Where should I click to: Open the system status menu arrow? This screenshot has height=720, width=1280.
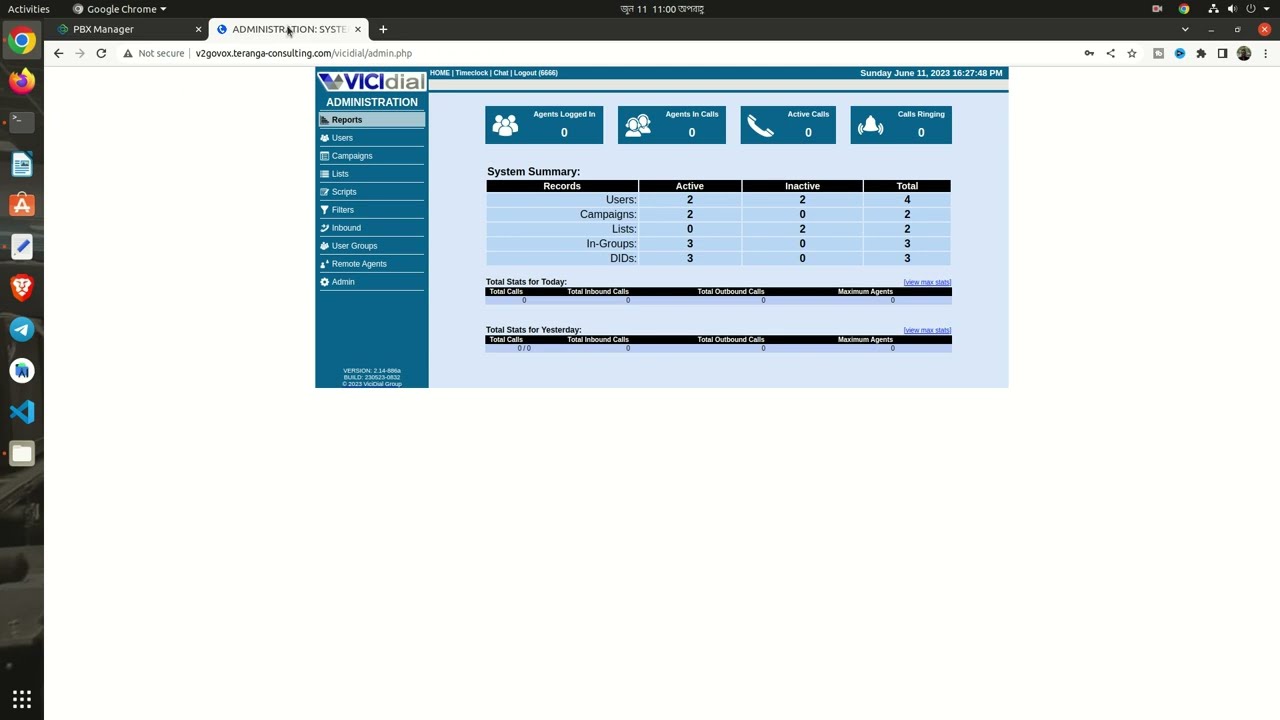point(1265,9)
